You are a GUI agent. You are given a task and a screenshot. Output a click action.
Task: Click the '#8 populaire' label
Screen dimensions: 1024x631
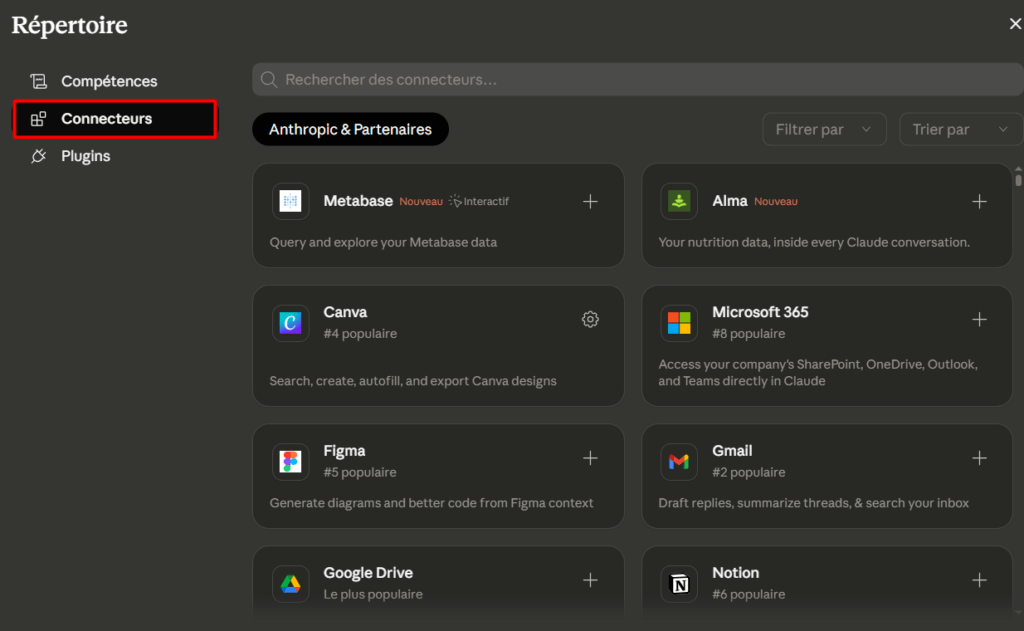748,334
